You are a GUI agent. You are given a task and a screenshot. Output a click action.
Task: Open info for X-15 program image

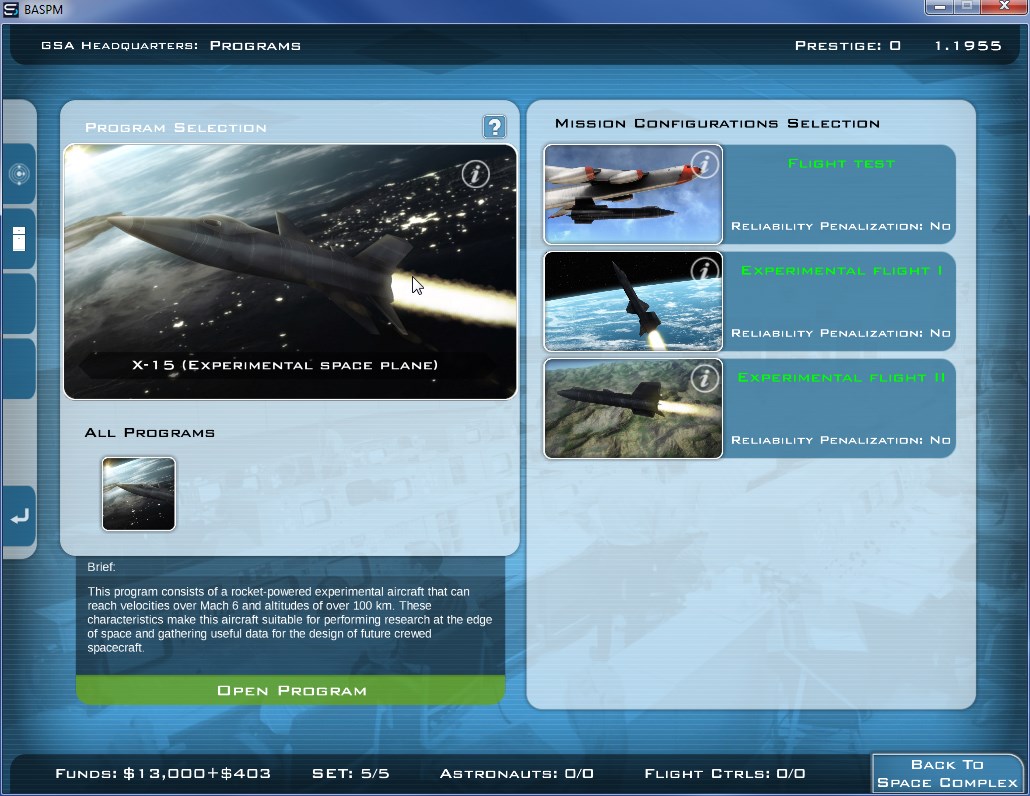click(476, 174)
